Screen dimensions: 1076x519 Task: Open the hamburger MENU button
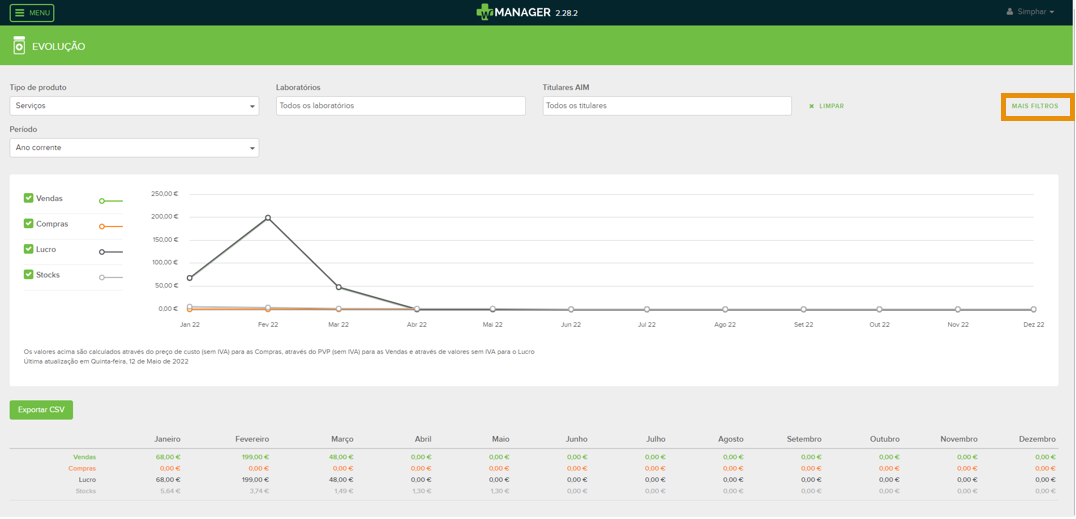coord(32,13)
